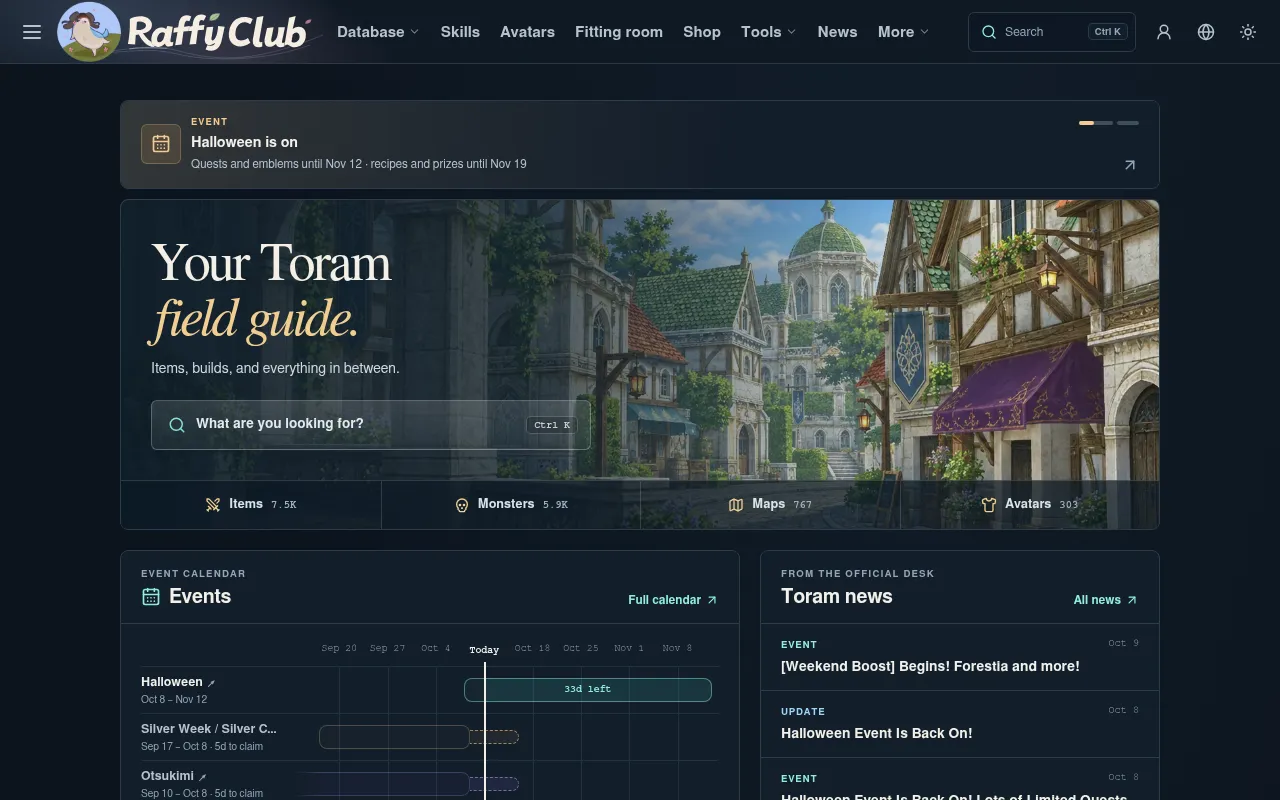This screenshot has width=1280, height=800.
Task: Open the Skills page
Action: (460, 32)
